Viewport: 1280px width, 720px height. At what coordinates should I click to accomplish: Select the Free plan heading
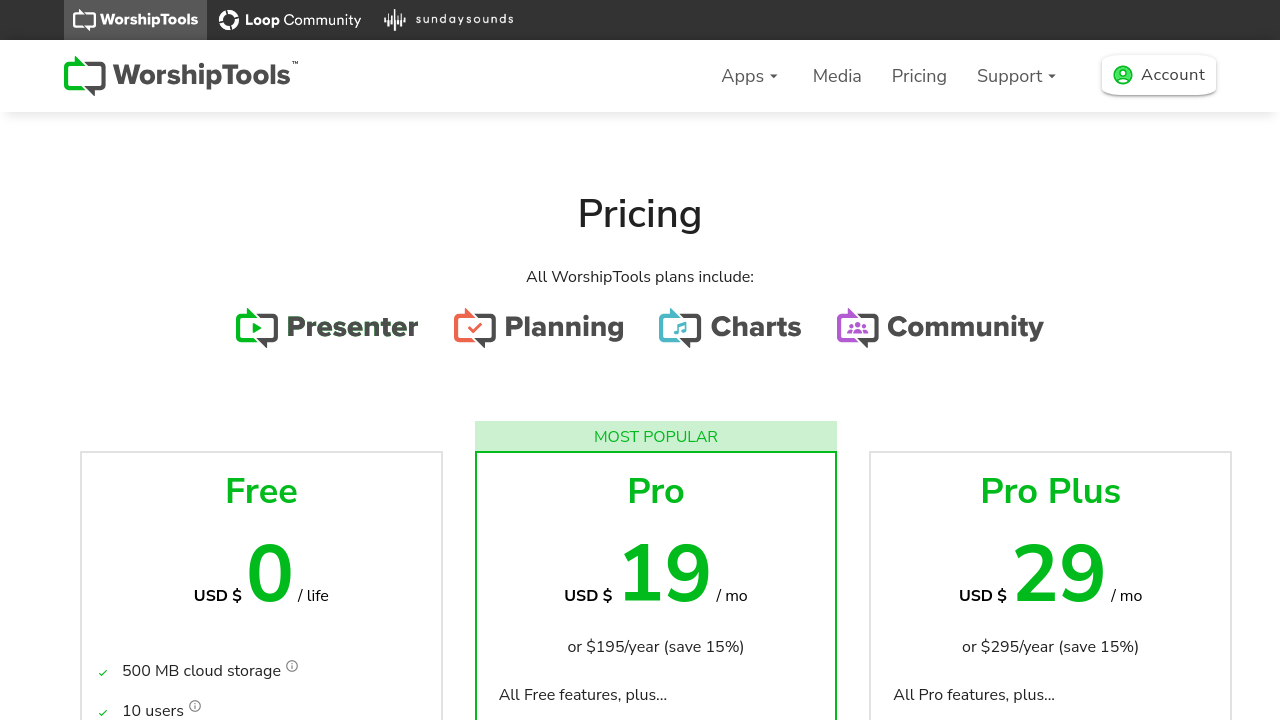point(261,491)
